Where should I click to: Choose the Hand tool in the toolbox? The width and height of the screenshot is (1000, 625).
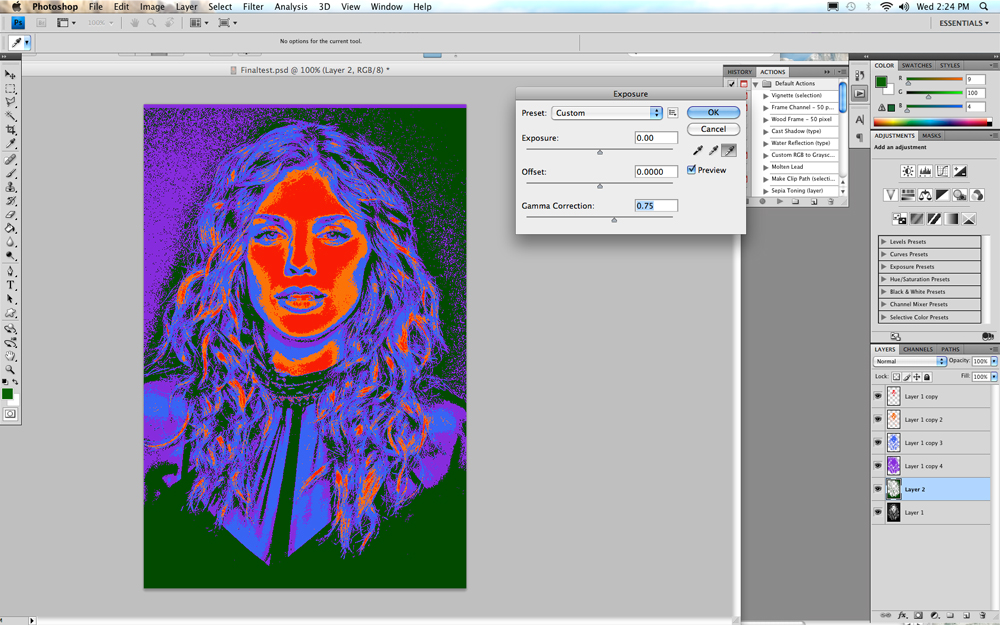[x=10, y=356]
